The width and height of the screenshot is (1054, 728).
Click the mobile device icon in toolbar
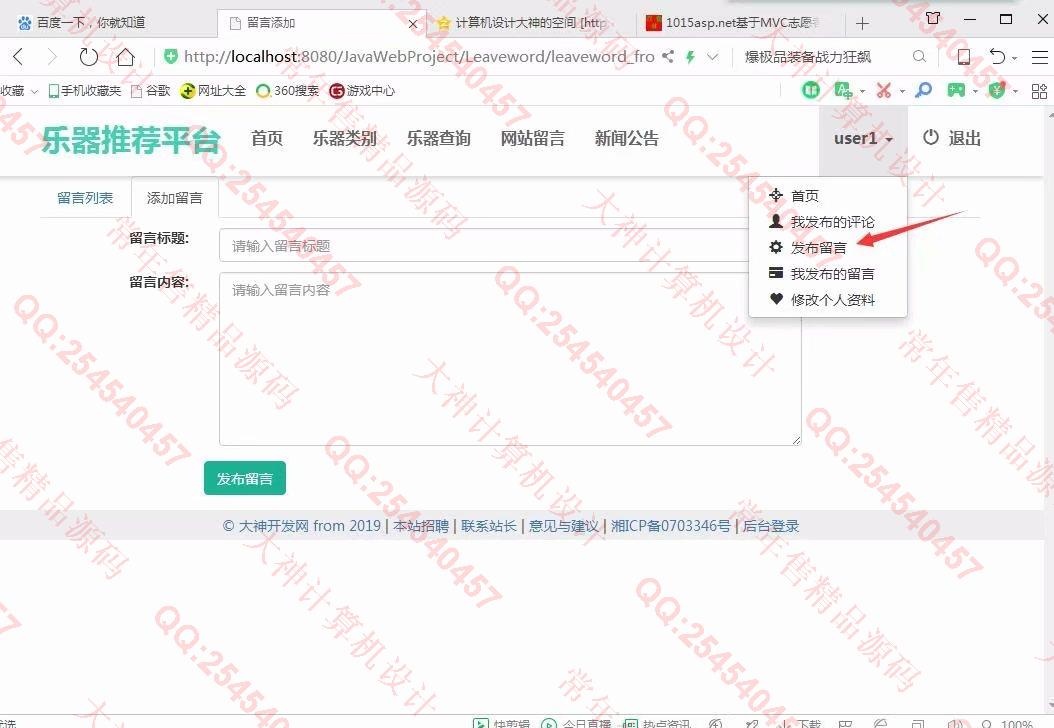pyautogui.click(x=963, y=56)
